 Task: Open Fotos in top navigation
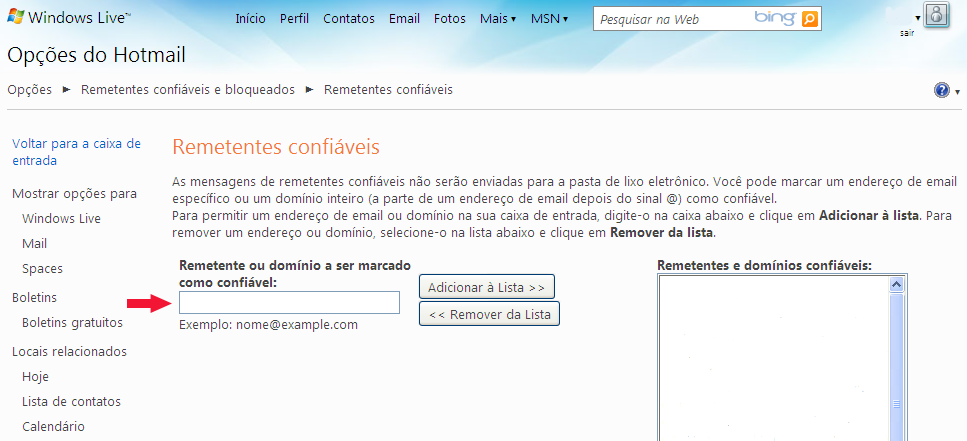coord(450,19)
